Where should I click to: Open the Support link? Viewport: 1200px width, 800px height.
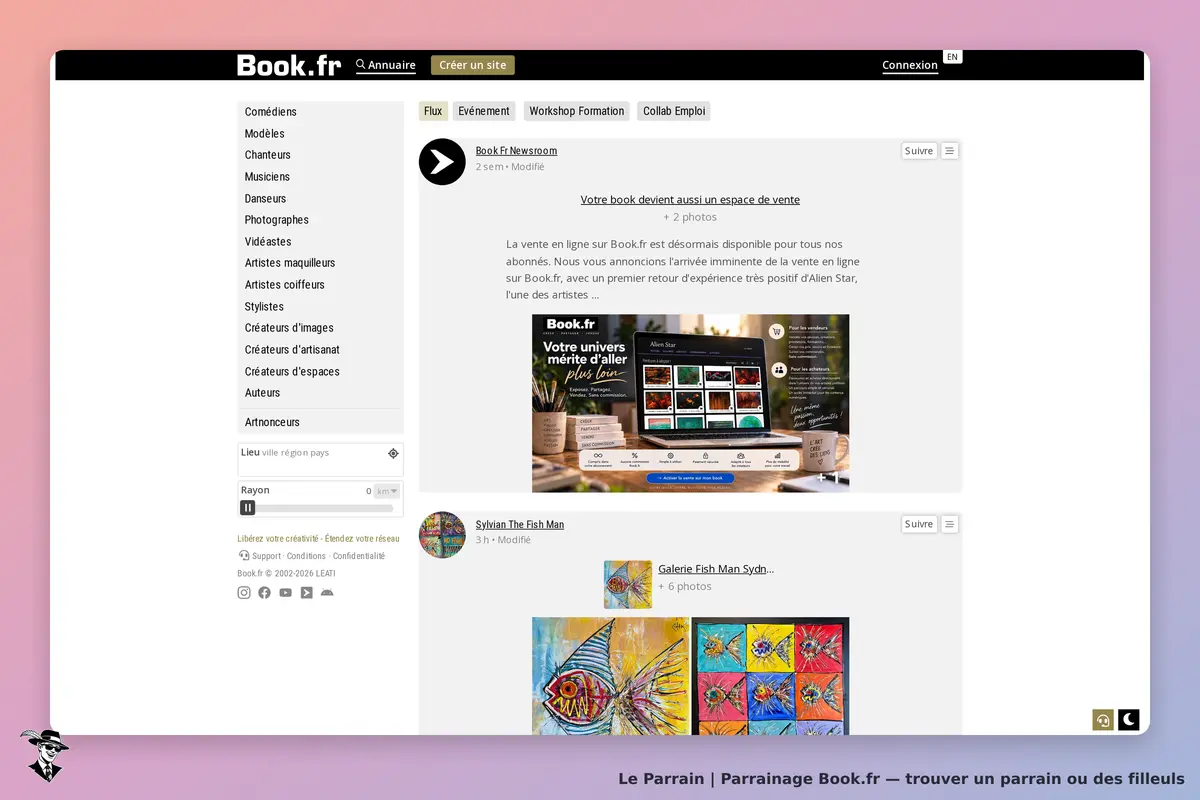click(266, 556)
